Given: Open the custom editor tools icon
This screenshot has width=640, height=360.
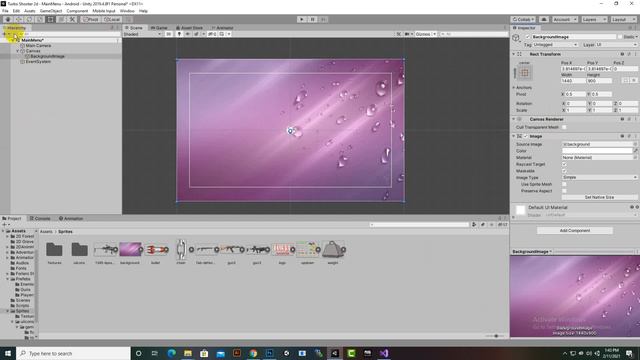Looking at the screenshot, I should click(x=72, y=19).
